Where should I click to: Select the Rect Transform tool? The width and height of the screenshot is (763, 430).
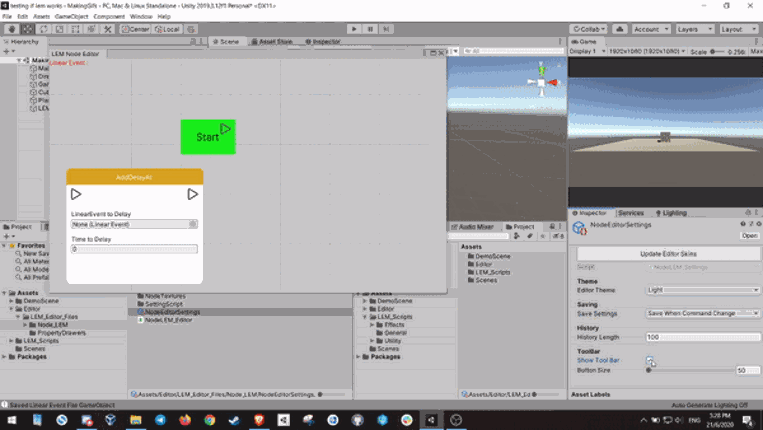click(75, 29)
